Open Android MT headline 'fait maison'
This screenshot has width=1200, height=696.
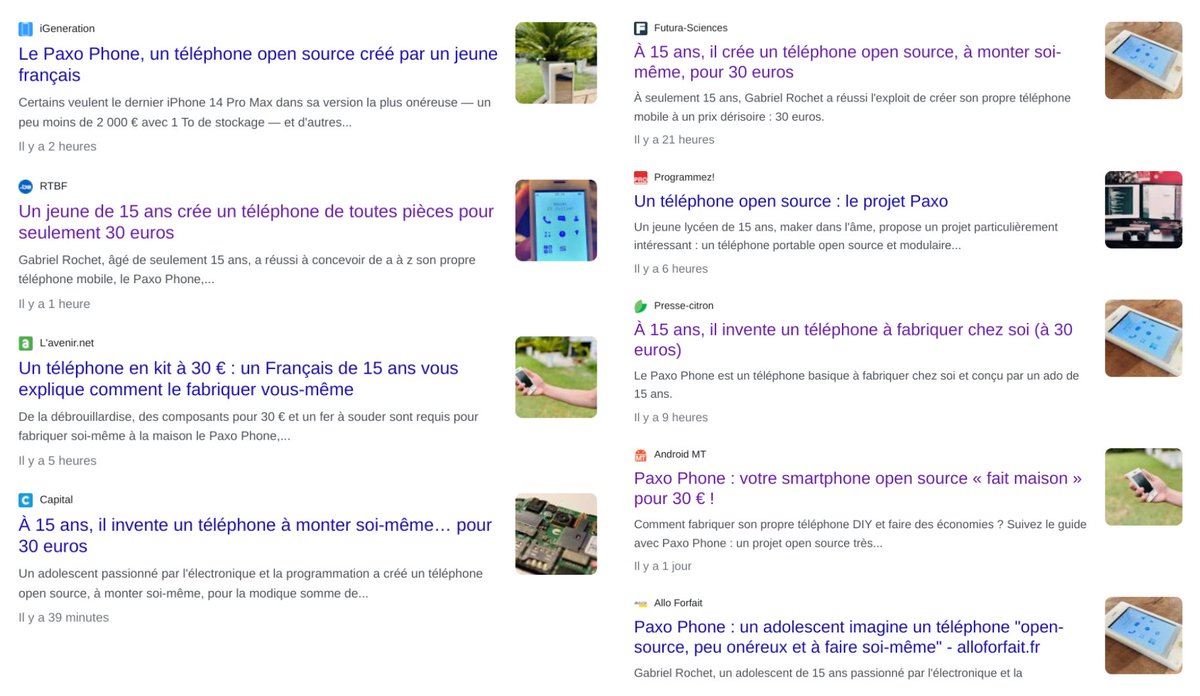858,489
